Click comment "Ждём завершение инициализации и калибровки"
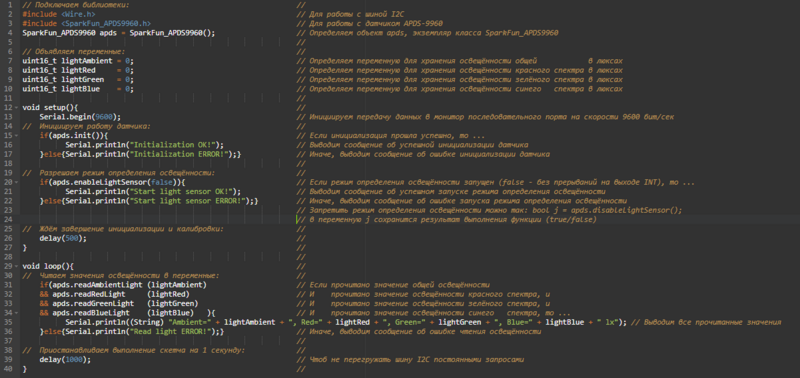This screenshot has height=378, width=800. tap(123, 229)
